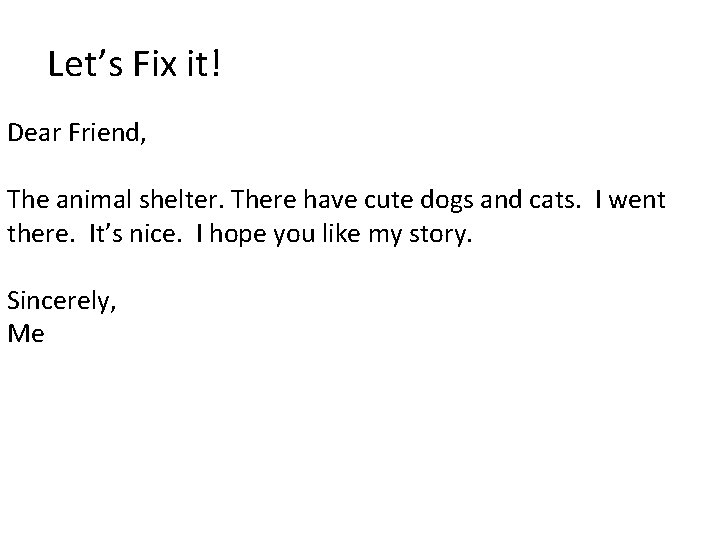Click the 'Let's Fix it!' title
720x540 pixels.
(134, 63)
